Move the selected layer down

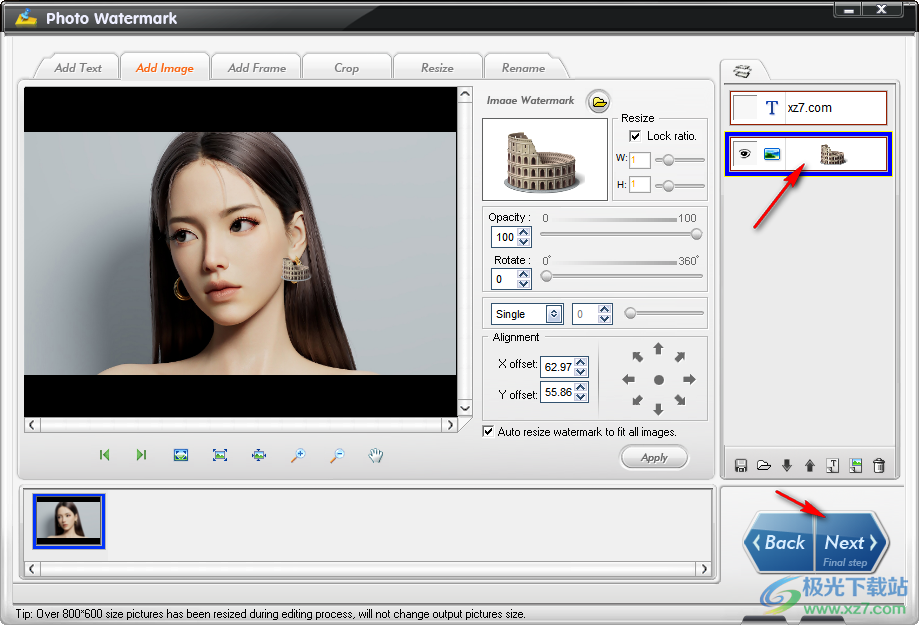point(787,466)
